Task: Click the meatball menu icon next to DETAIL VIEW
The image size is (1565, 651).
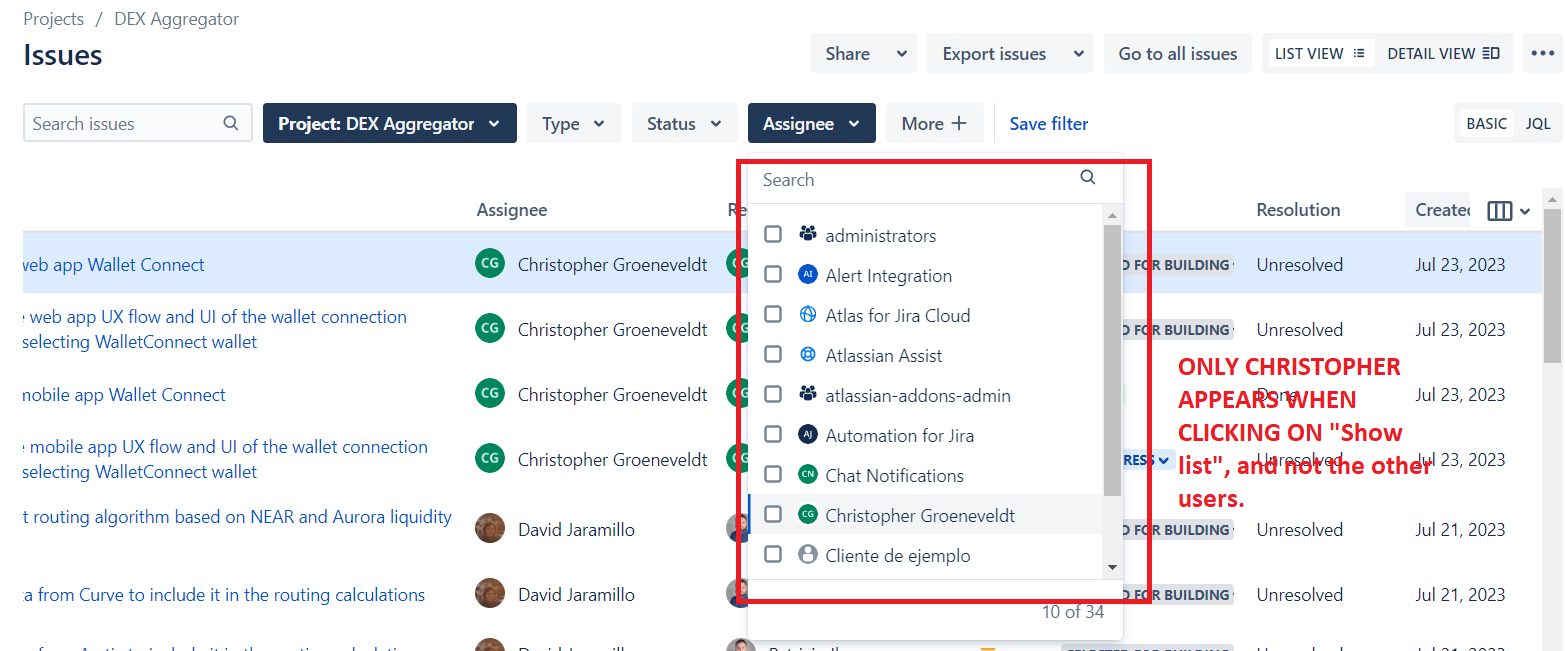Action: pos(1543,53)
